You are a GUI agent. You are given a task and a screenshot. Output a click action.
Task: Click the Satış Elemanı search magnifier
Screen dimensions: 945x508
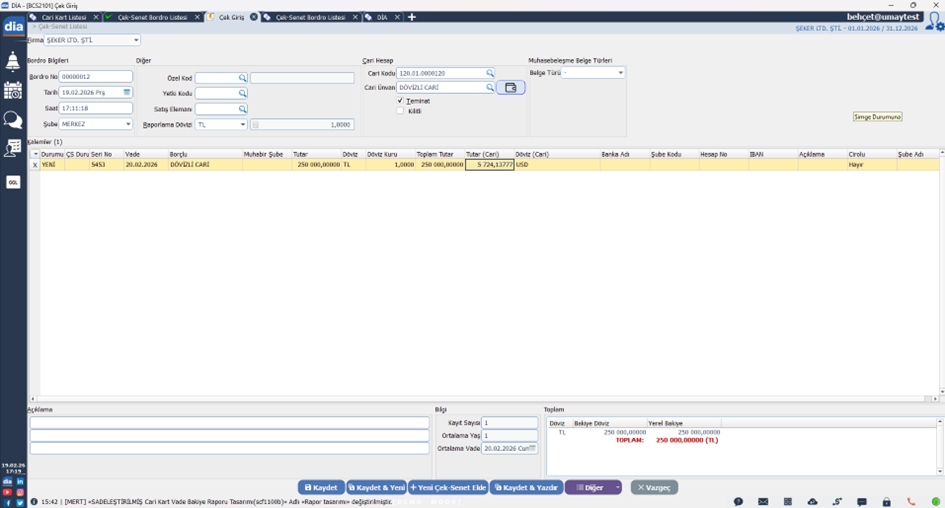(x=242, y=109)
